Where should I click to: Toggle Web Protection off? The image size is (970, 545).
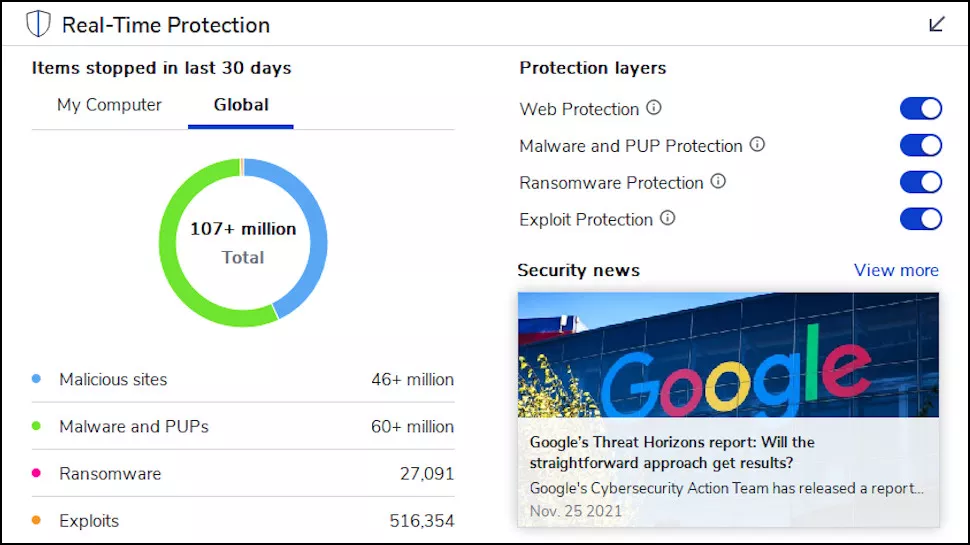921,109
